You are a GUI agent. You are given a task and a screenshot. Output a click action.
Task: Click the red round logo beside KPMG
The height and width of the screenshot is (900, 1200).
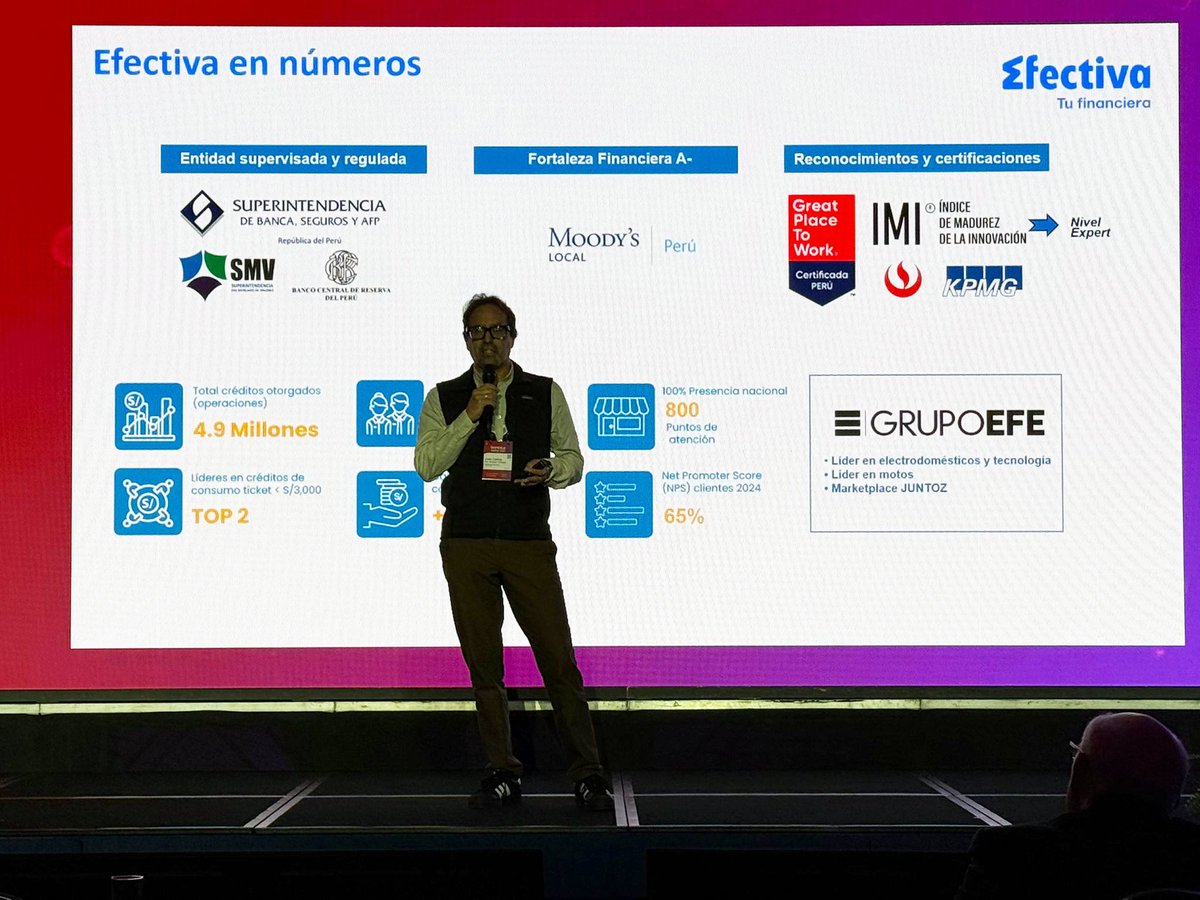tap(902, 280)
